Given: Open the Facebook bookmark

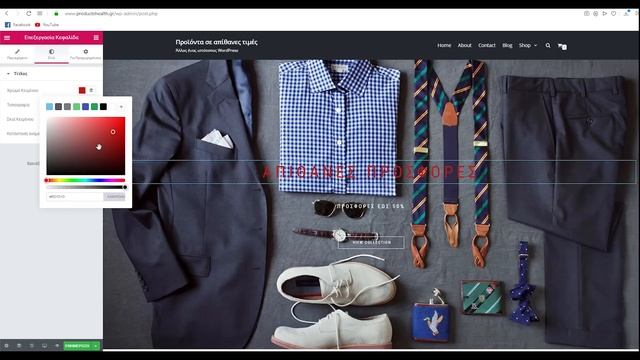Looking at the screenshot, I should point(18,25).
